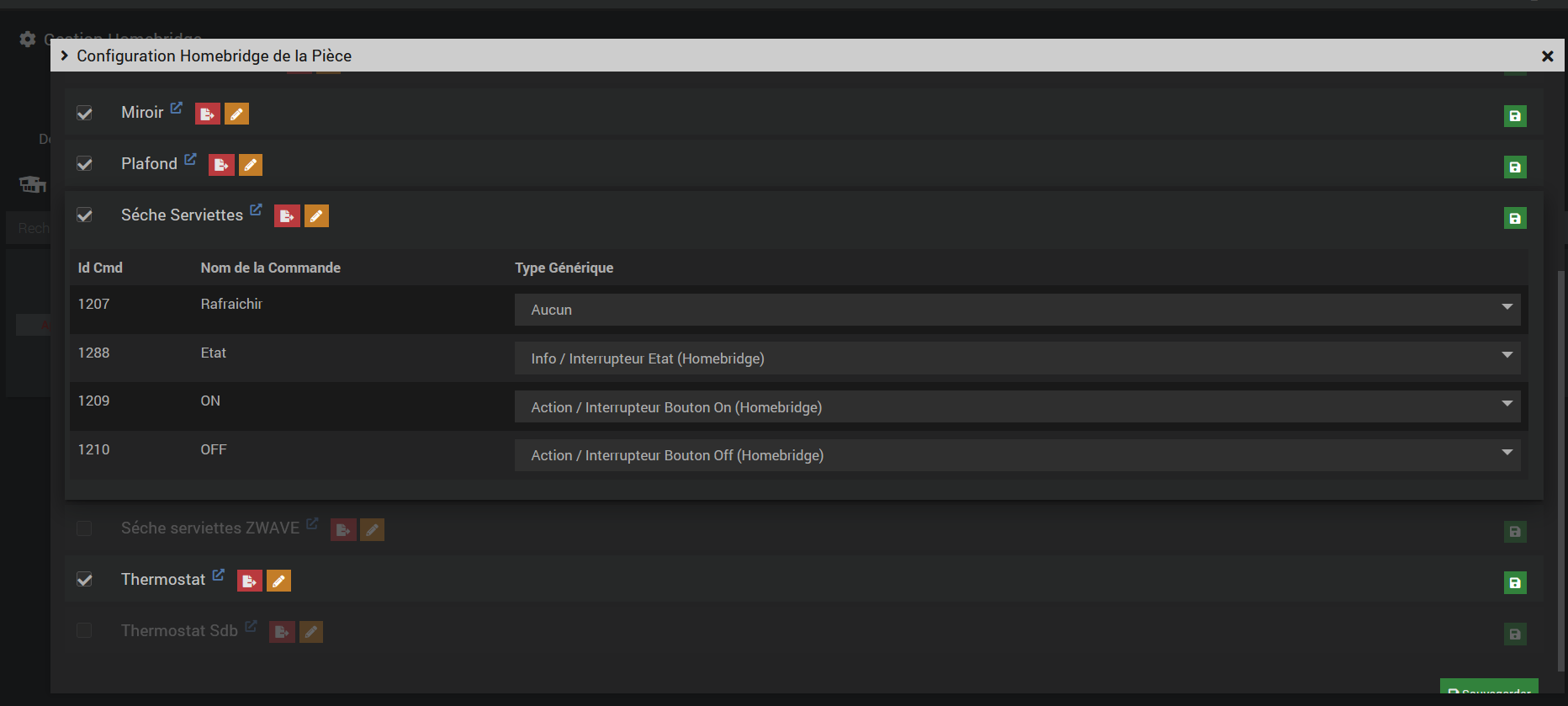The image size is (1568, 706).
Task: Toggle the Plafond checkbox
Action: point(85,164)
